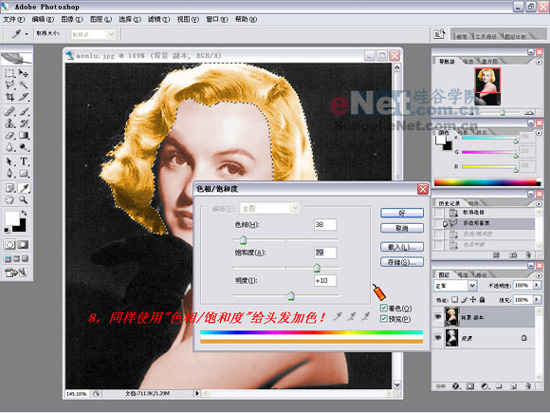Screen dimensions: 550x413
Task: Click the file browser icon in options bar
Action: pyautogui.click(x=439, y=34)
